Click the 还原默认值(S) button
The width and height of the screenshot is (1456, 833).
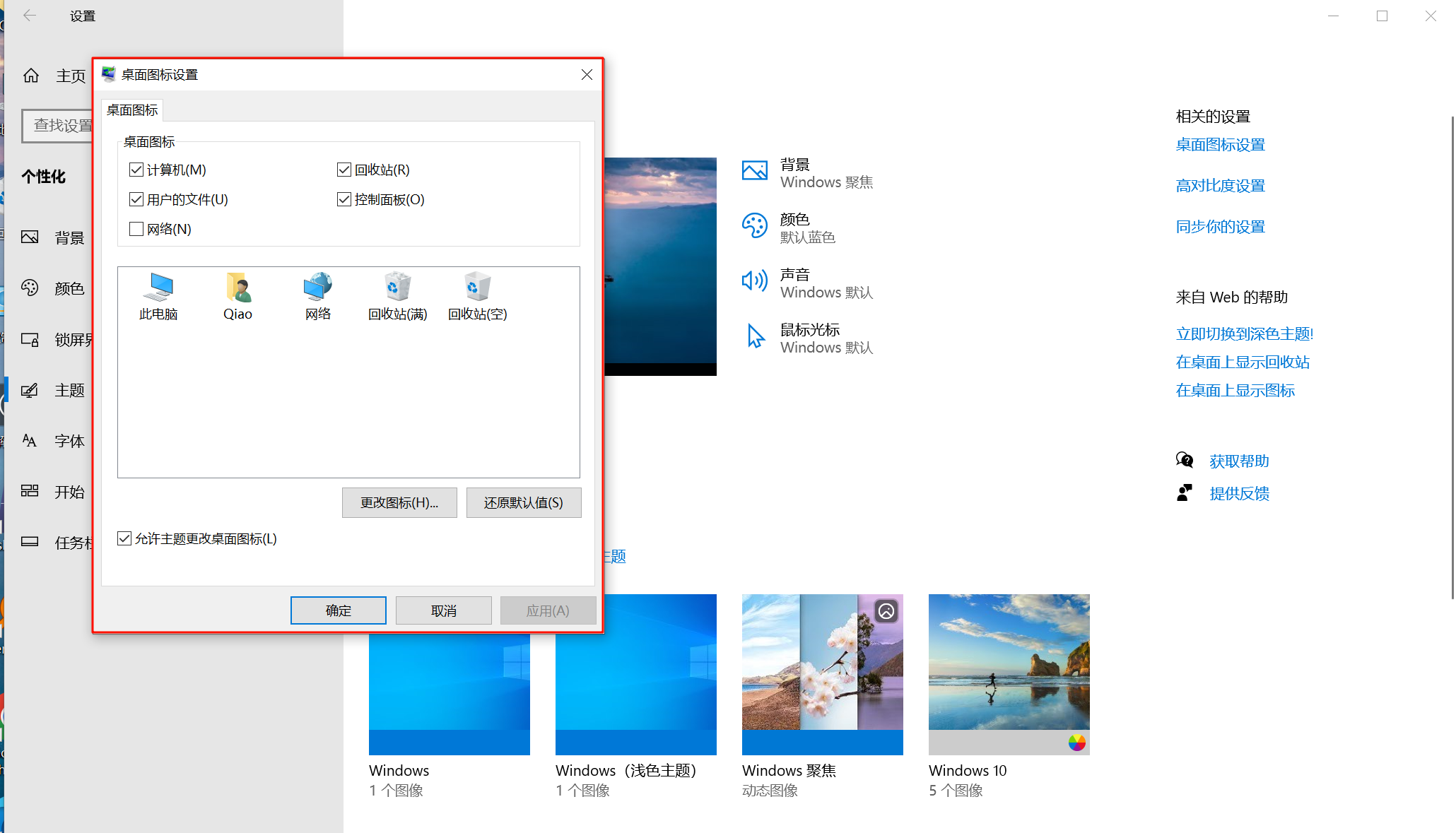point(523,503)
